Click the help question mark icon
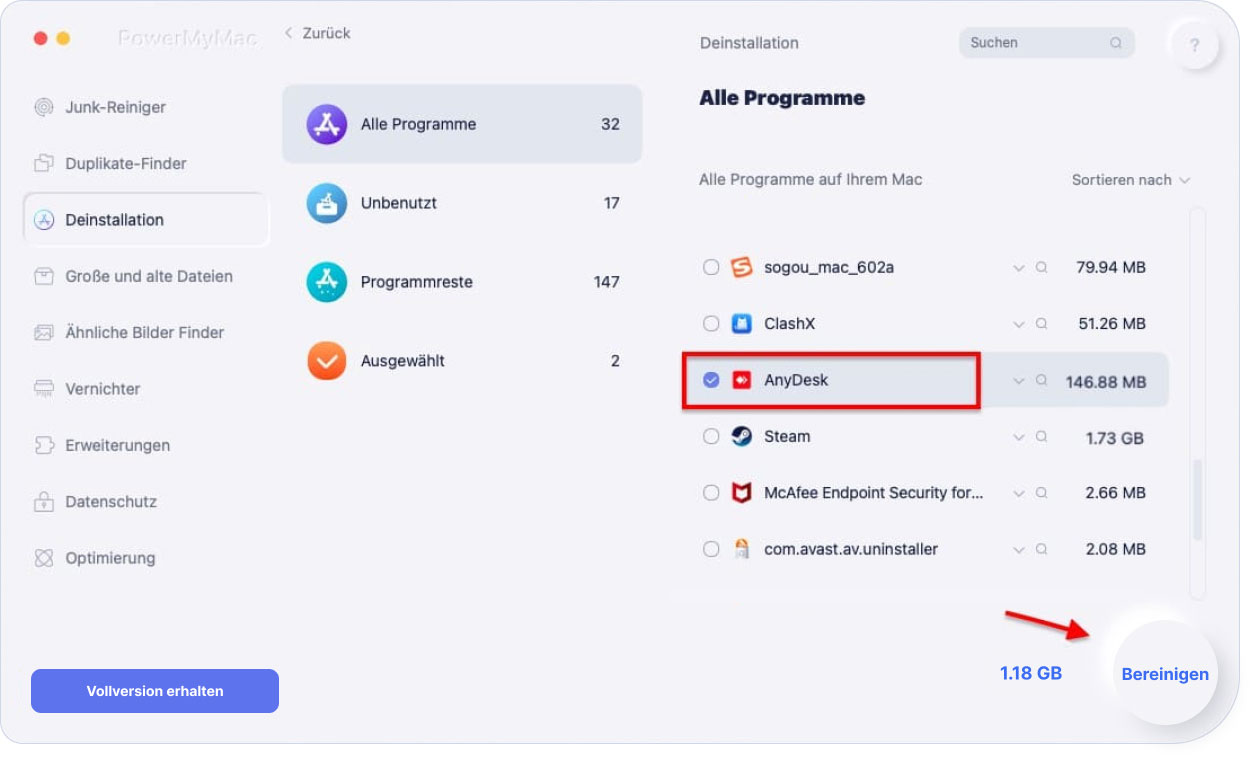Screen dimensions: 1253x760 [1194, 45]
